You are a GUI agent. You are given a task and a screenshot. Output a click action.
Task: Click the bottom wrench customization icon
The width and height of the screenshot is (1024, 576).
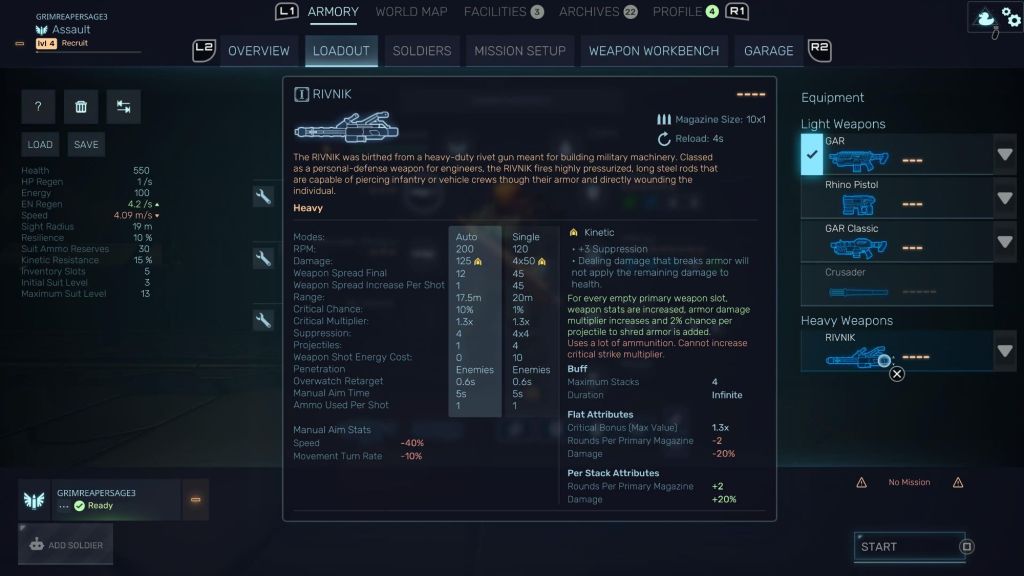tap(263, 319)
